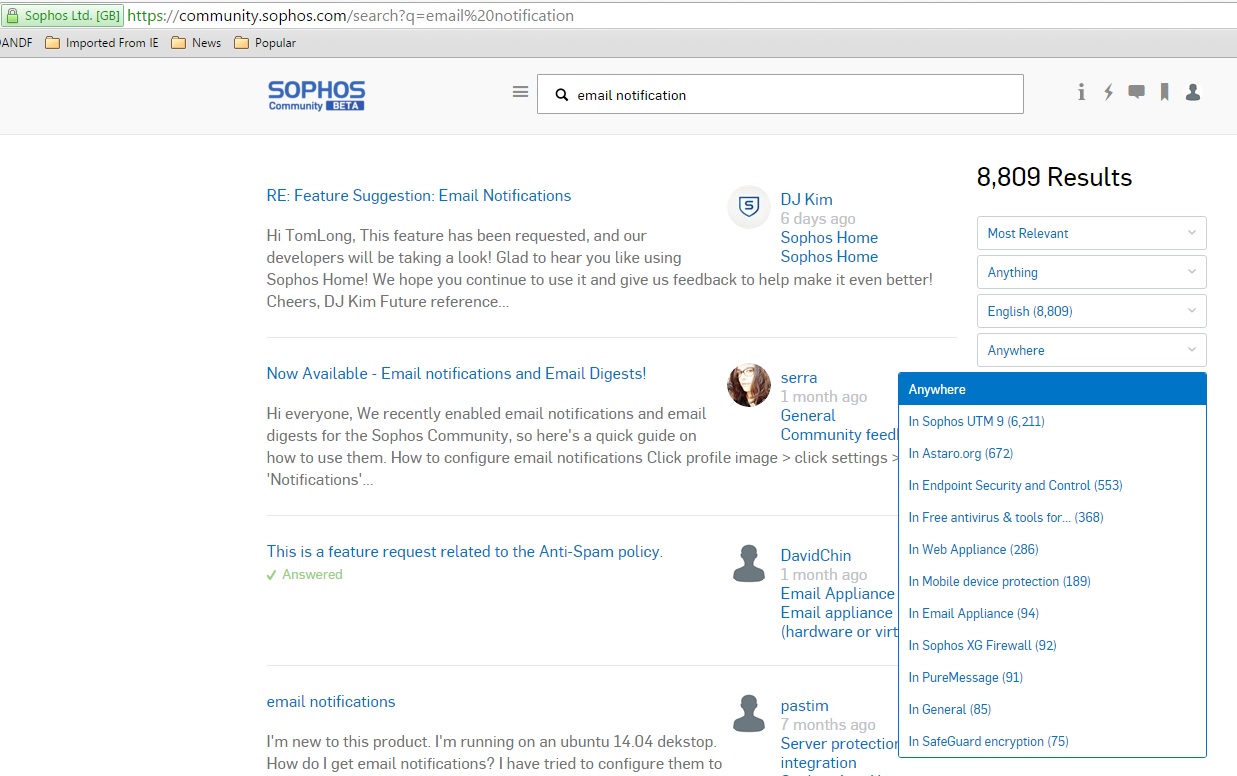Open serra's profile link

coord(799,378)
